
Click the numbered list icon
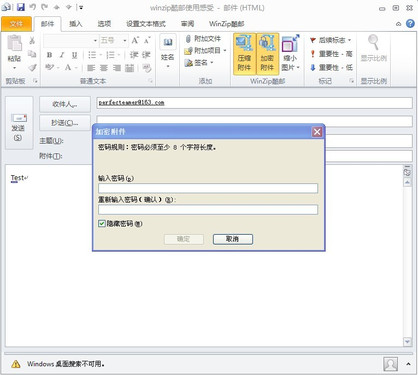point(111,55)
